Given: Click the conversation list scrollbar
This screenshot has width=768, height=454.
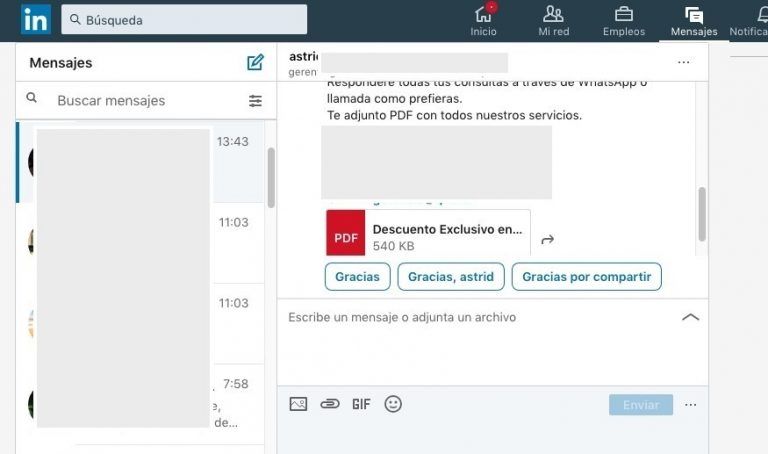Looking at the screenshot, I should (271, 177).
